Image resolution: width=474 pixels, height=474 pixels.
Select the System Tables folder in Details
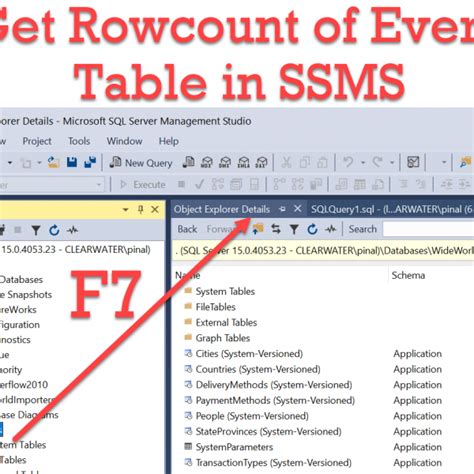point(225,291)
